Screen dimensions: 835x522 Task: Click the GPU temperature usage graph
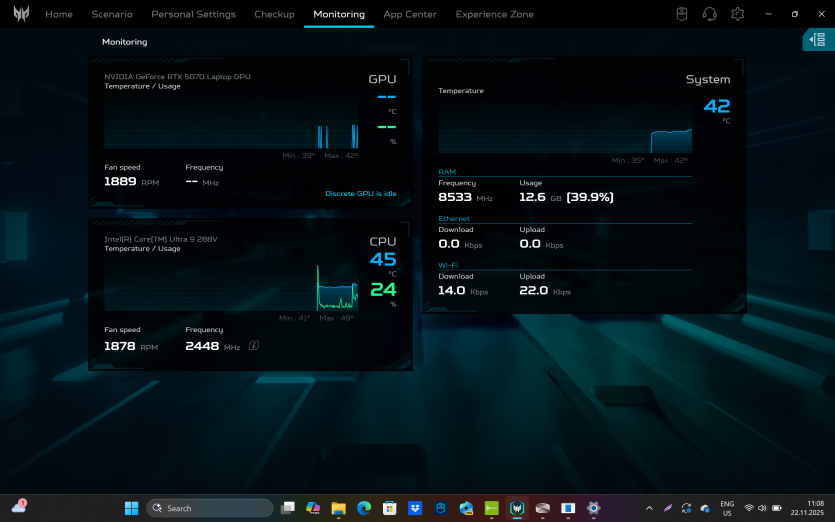click(231, 123)
